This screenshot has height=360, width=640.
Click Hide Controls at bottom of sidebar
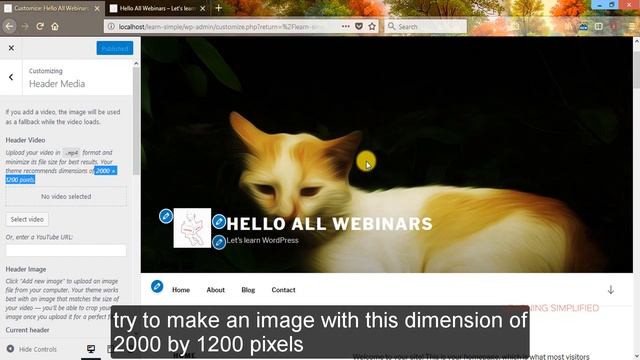tap(32, 349)
